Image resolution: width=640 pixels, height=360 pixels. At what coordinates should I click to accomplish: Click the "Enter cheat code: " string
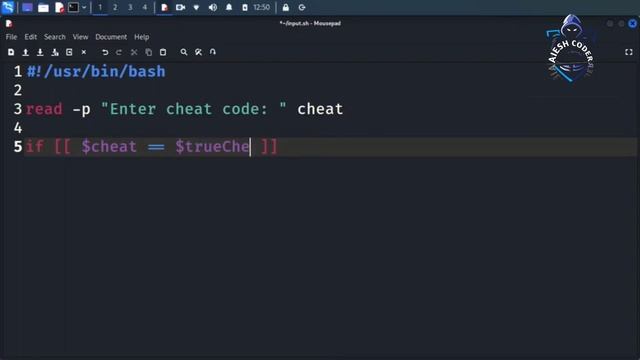(194, 109)
